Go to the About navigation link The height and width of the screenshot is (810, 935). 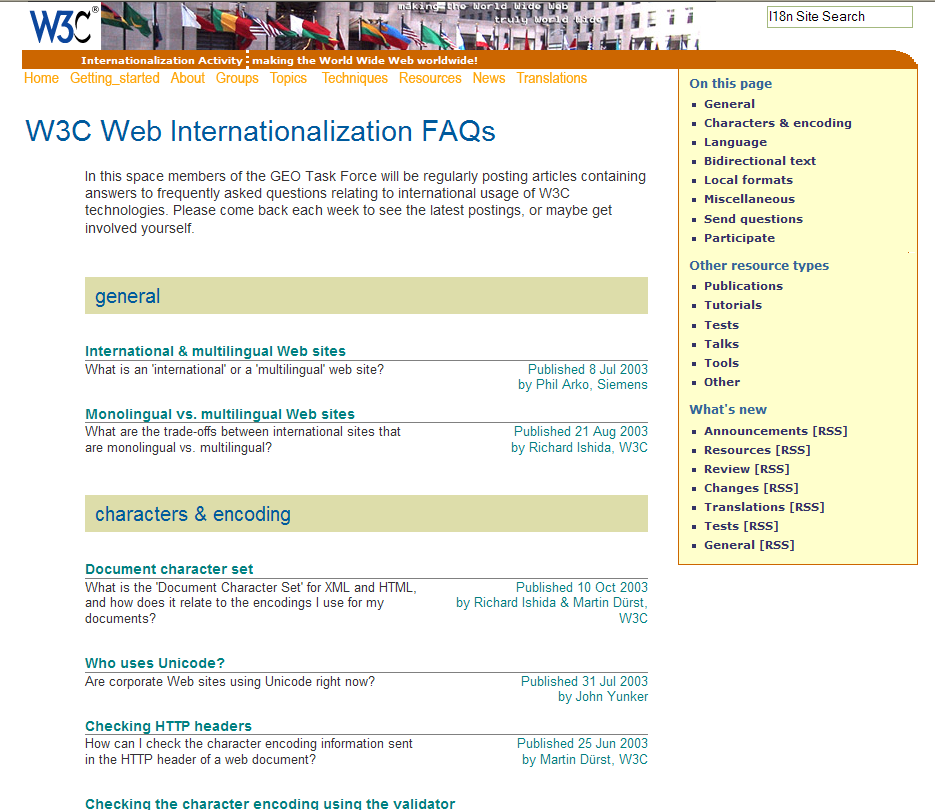pos(187,78)
